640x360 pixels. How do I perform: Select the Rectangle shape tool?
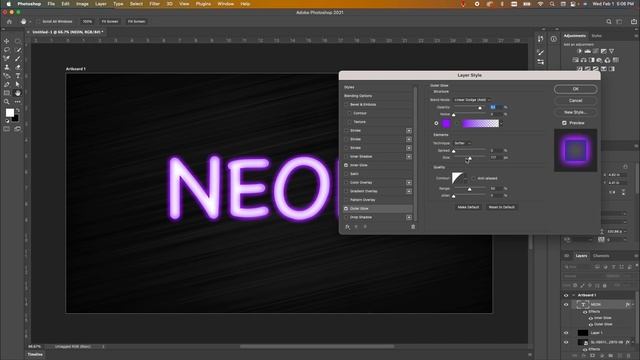tap(7, 93)
